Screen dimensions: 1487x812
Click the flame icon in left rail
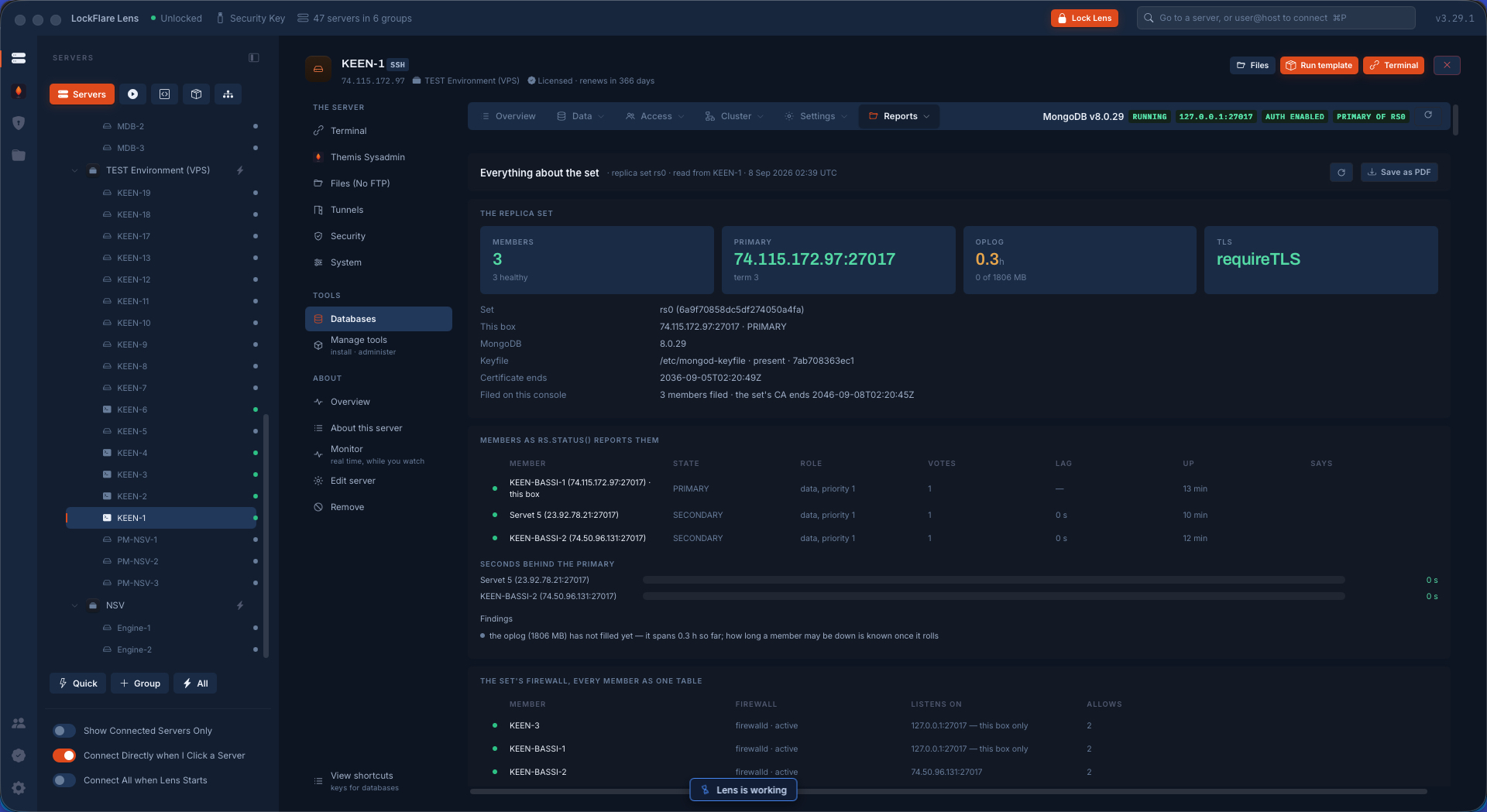pyautogui.click(x=19, y=91)
